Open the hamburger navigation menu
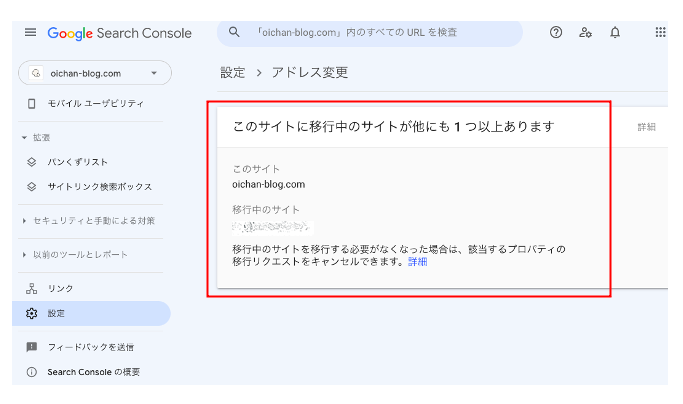The image size is (683, 404). (x=30, y=32)
